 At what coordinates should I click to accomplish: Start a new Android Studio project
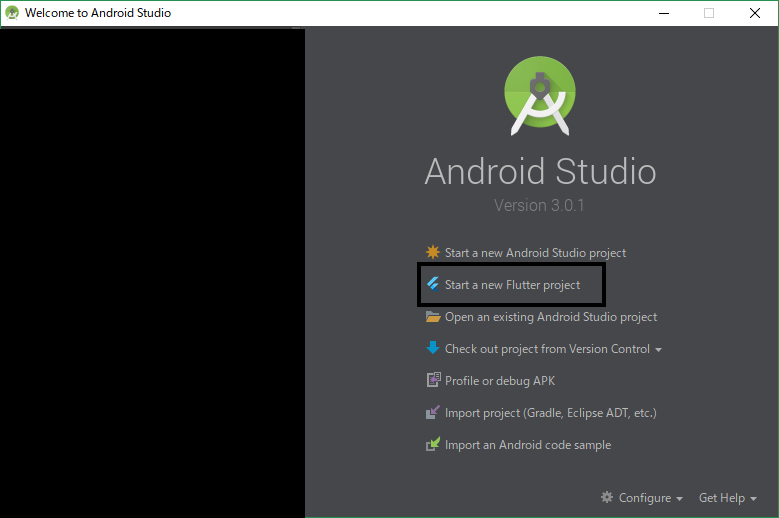535,253
